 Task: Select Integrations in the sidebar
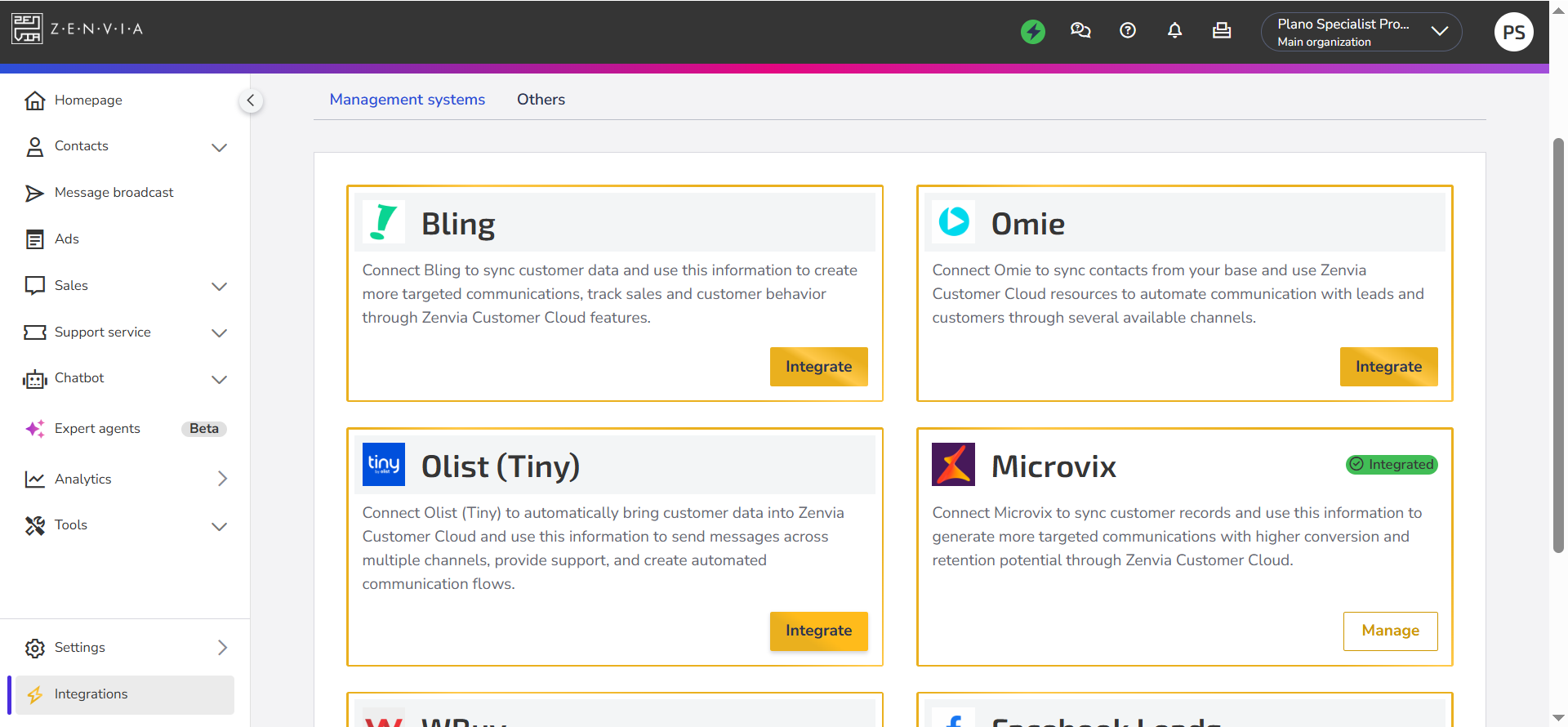click(125, 695)
